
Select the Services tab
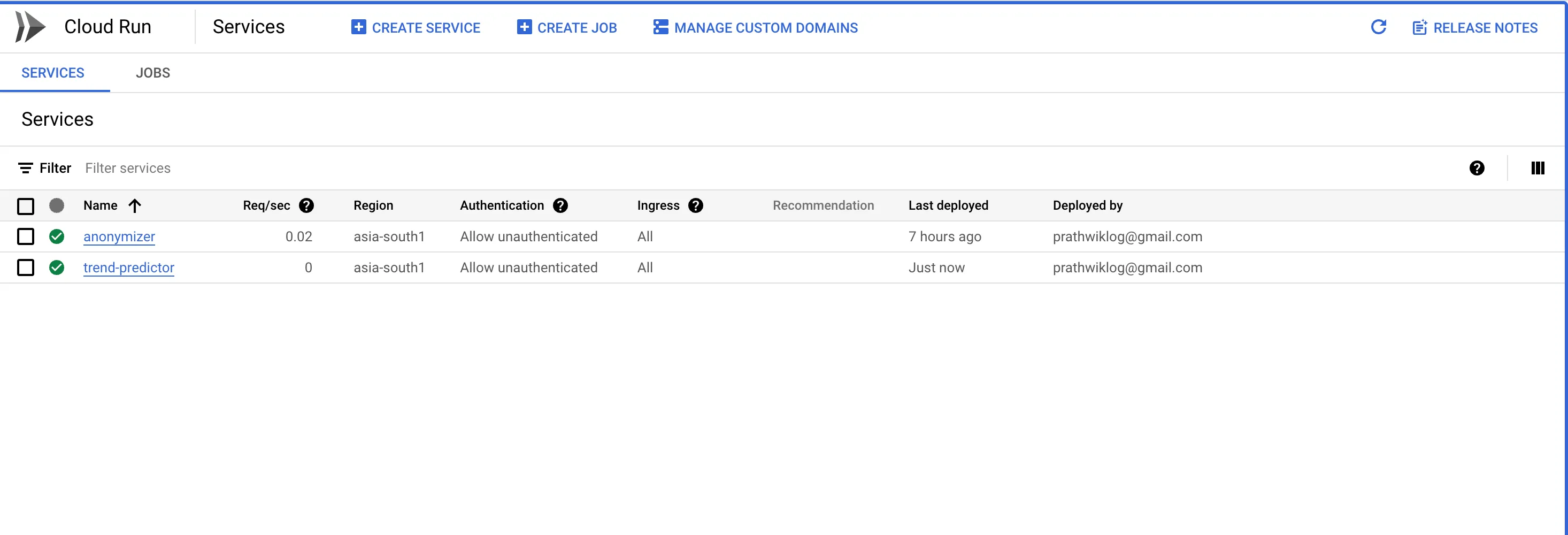[53, 73]
